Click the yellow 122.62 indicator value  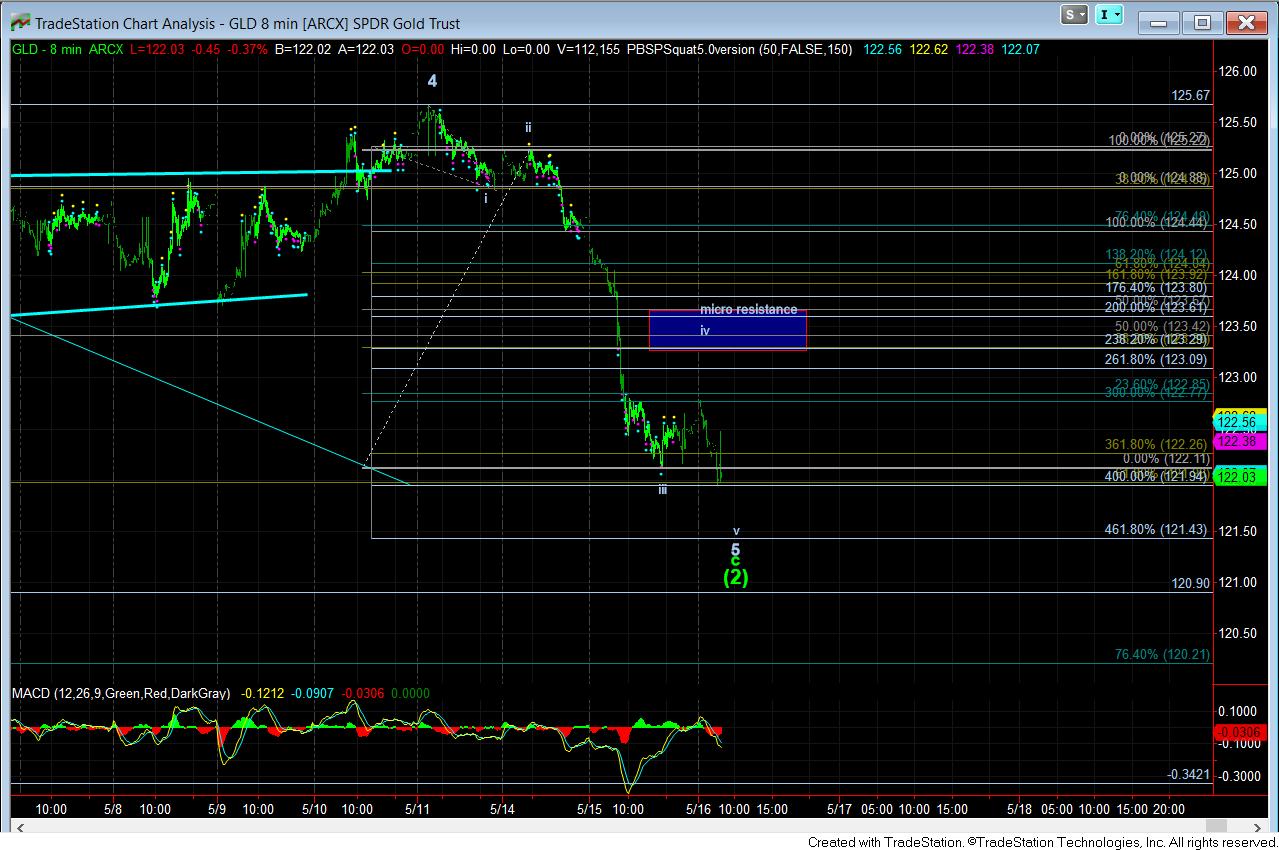pos(928,48)
